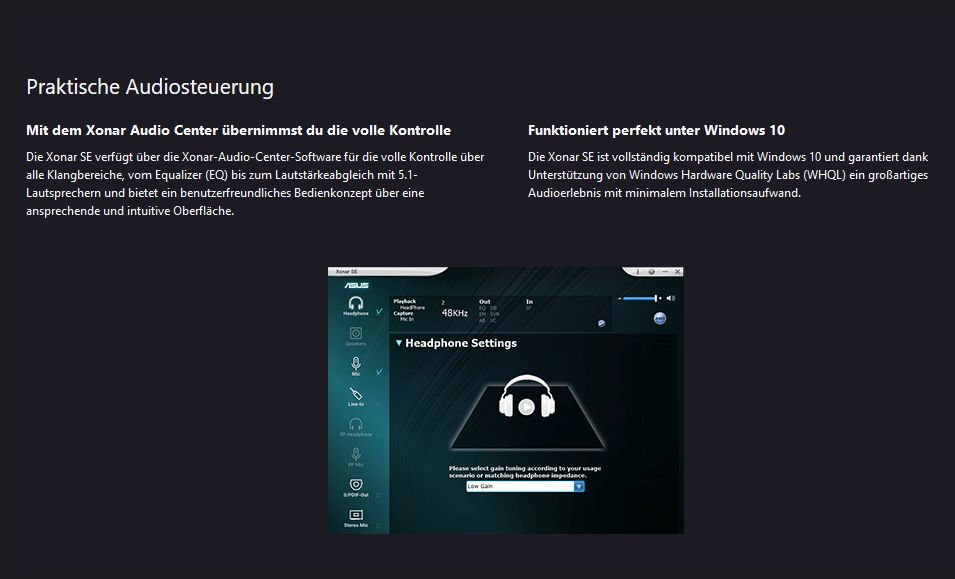
Task: Collapse the Headphone Settings section
Action: click(399, 343)
